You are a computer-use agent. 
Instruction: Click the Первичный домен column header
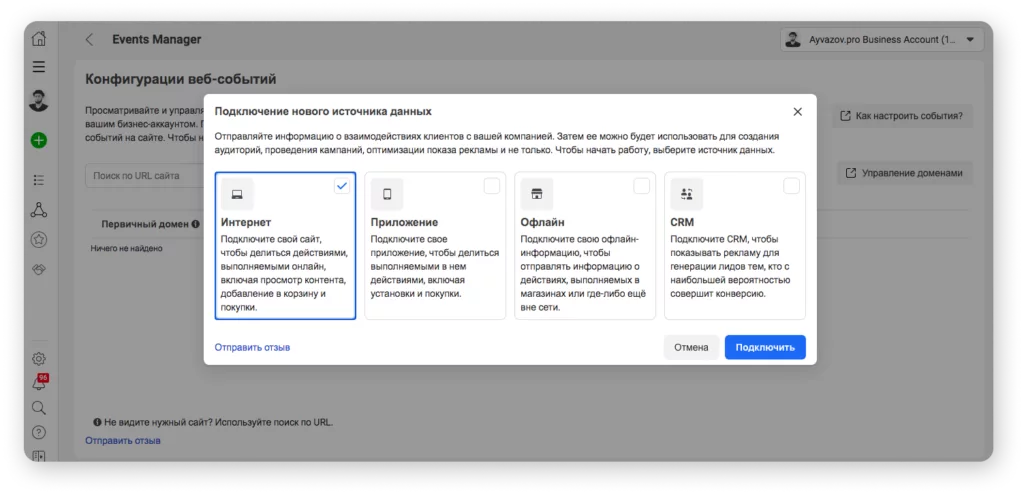145,224
